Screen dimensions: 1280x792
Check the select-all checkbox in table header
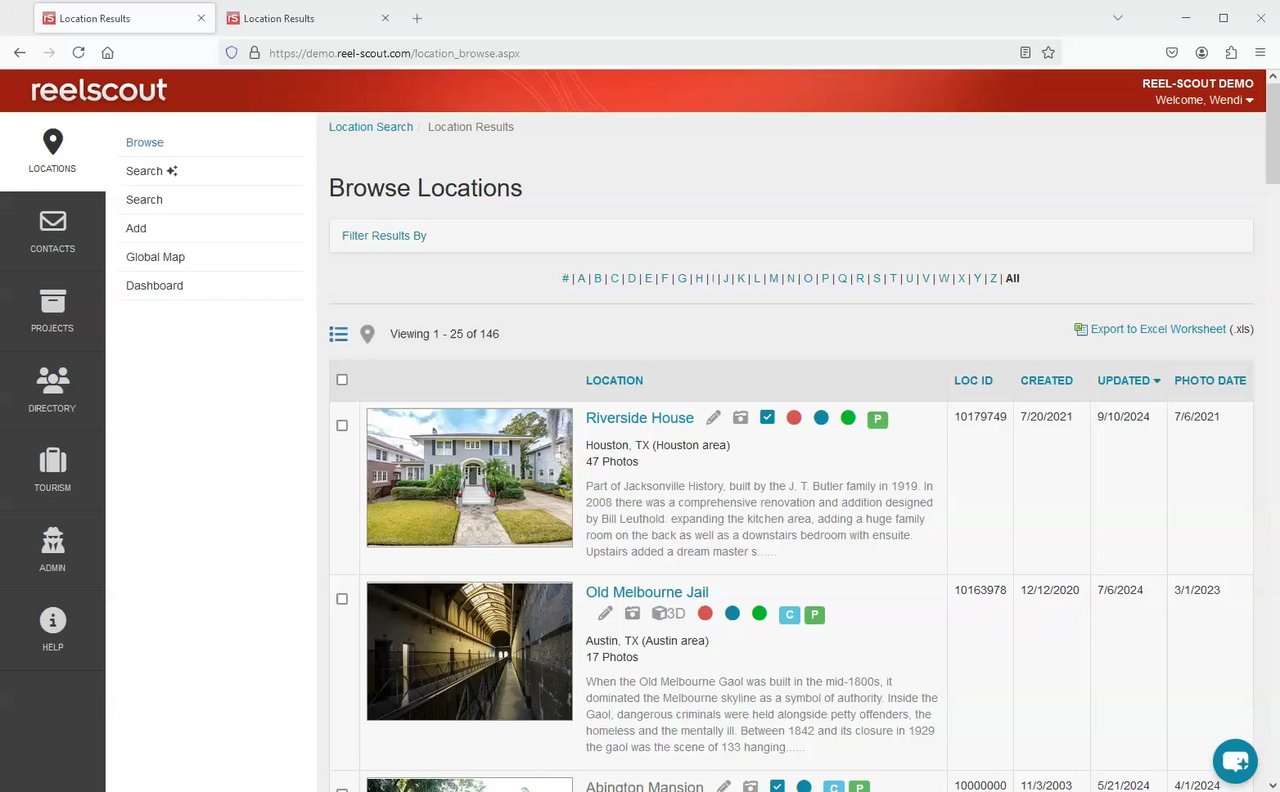tap(342, 380)
